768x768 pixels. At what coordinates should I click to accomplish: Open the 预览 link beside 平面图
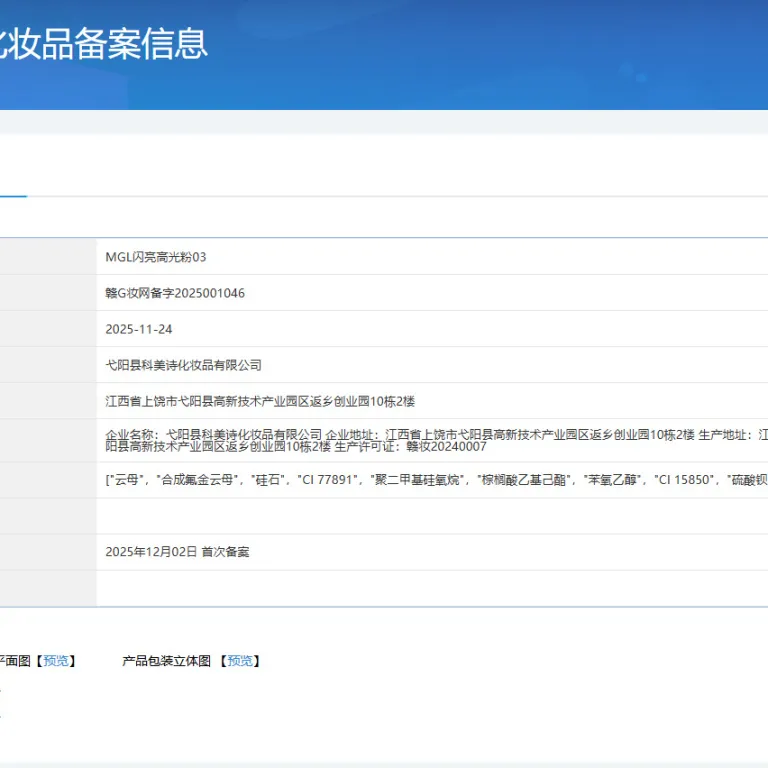point(56,661)
